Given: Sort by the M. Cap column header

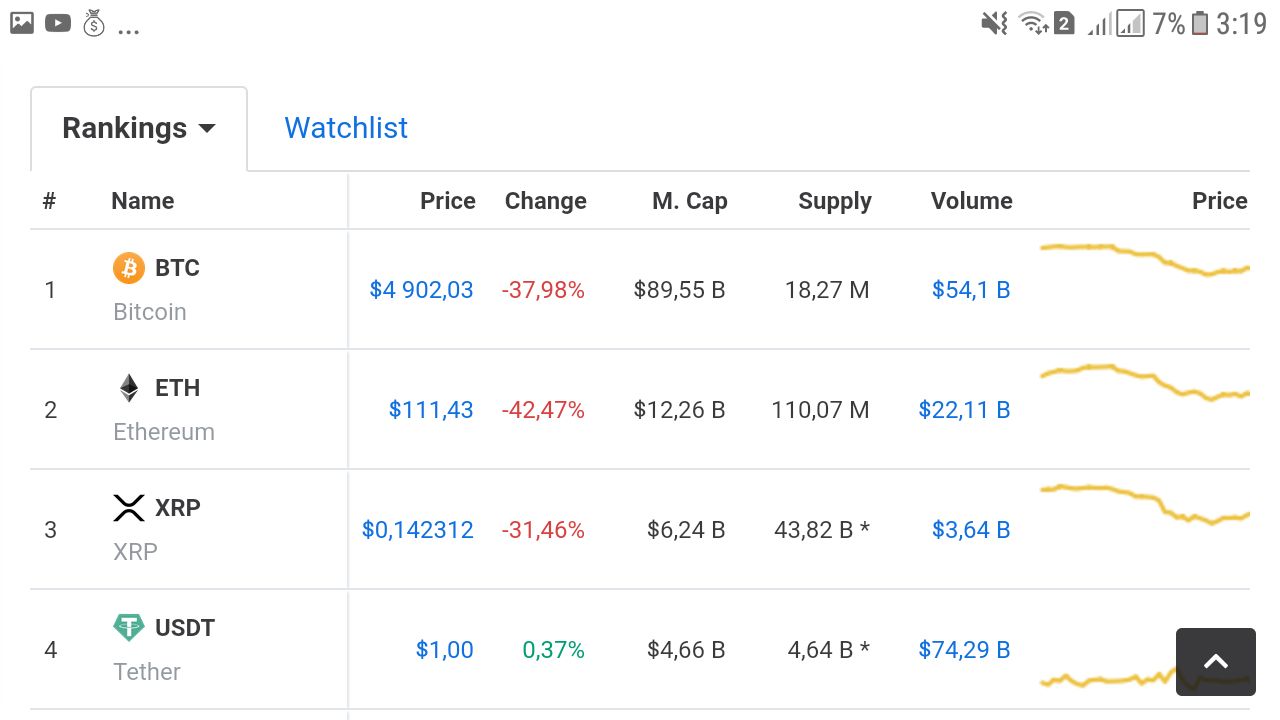Looking at the screenshot, I should pyautogui.click(x=690, y=201).
